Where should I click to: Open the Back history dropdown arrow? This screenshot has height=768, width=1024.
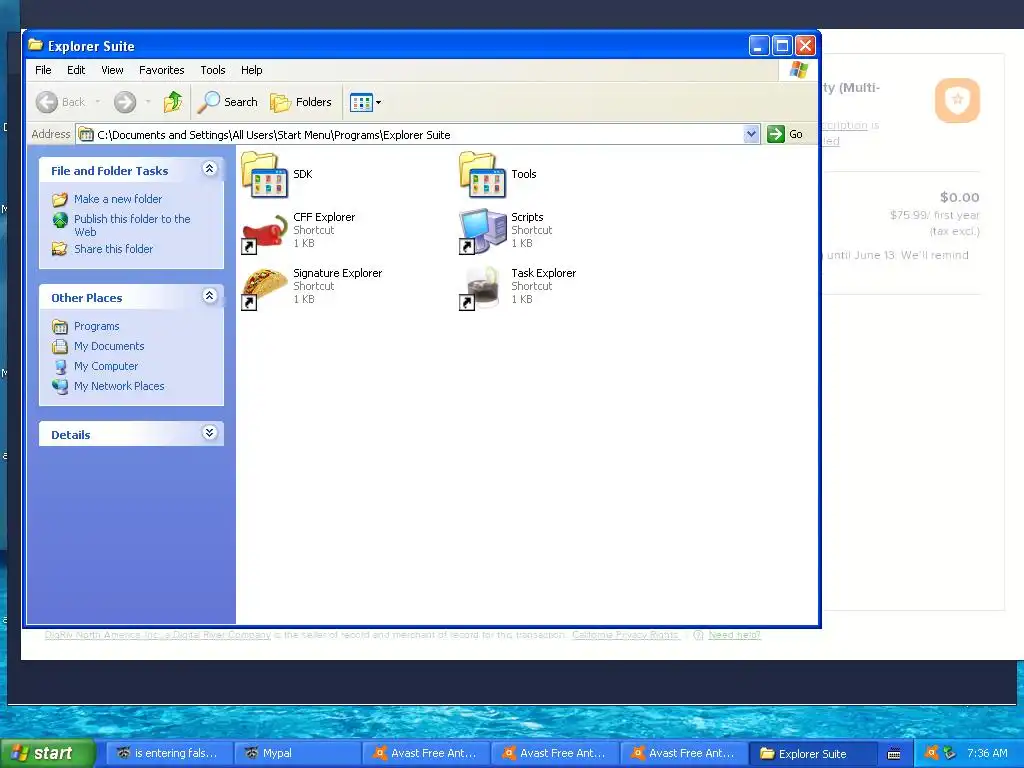tap(98, 102)
